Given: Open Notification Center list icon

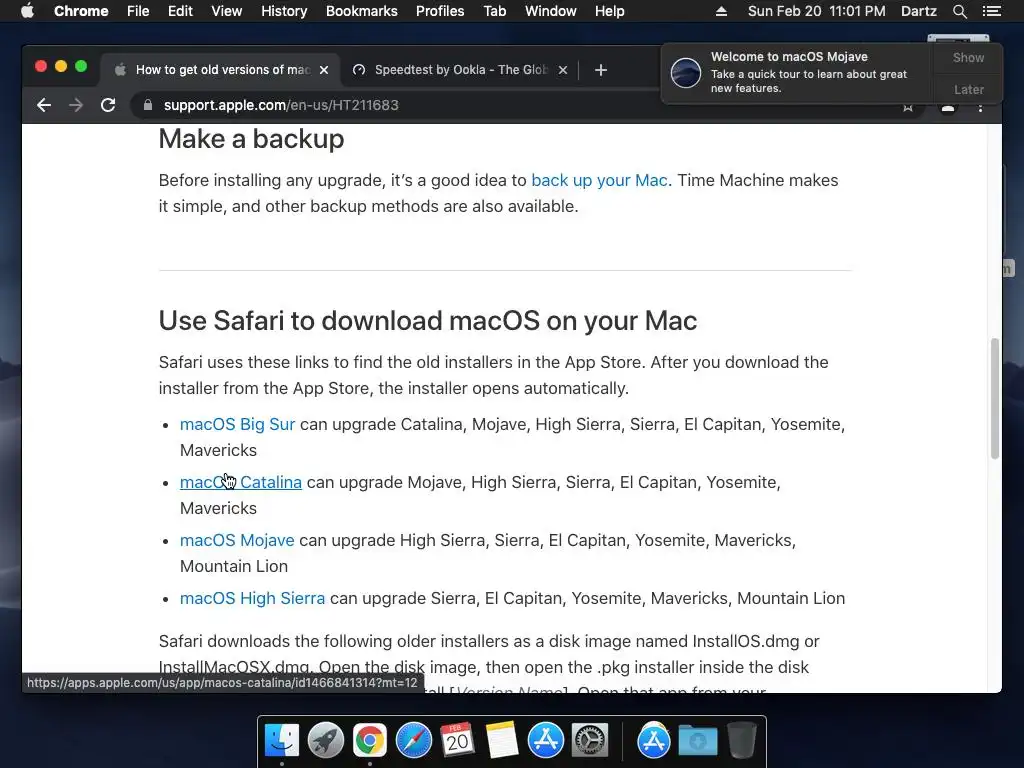Looking at the screenshot, I should (991, 11).
